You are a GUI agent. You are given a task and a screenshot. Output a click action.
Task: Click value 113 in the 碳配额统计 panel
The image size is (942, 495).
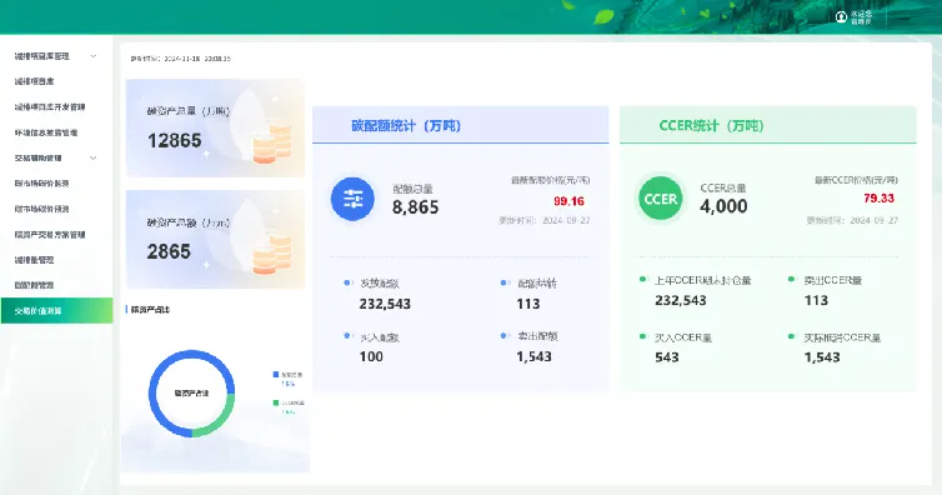529,304
